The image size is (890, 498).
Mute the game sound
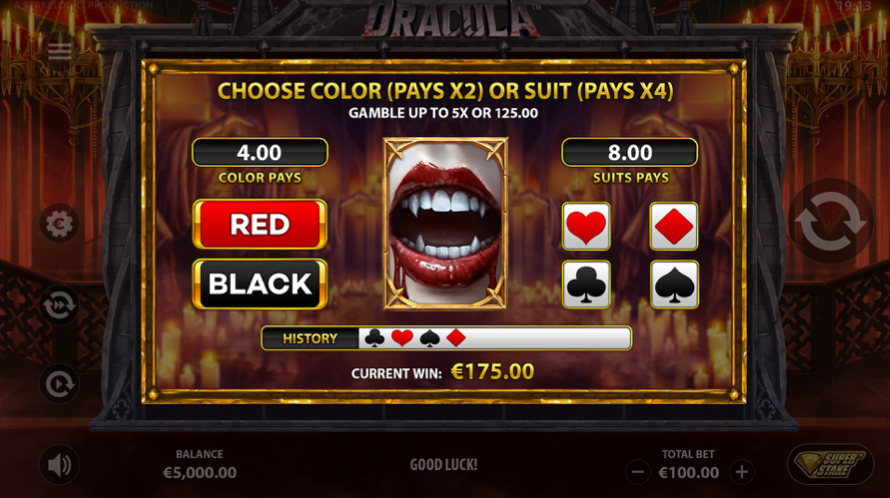59,465
